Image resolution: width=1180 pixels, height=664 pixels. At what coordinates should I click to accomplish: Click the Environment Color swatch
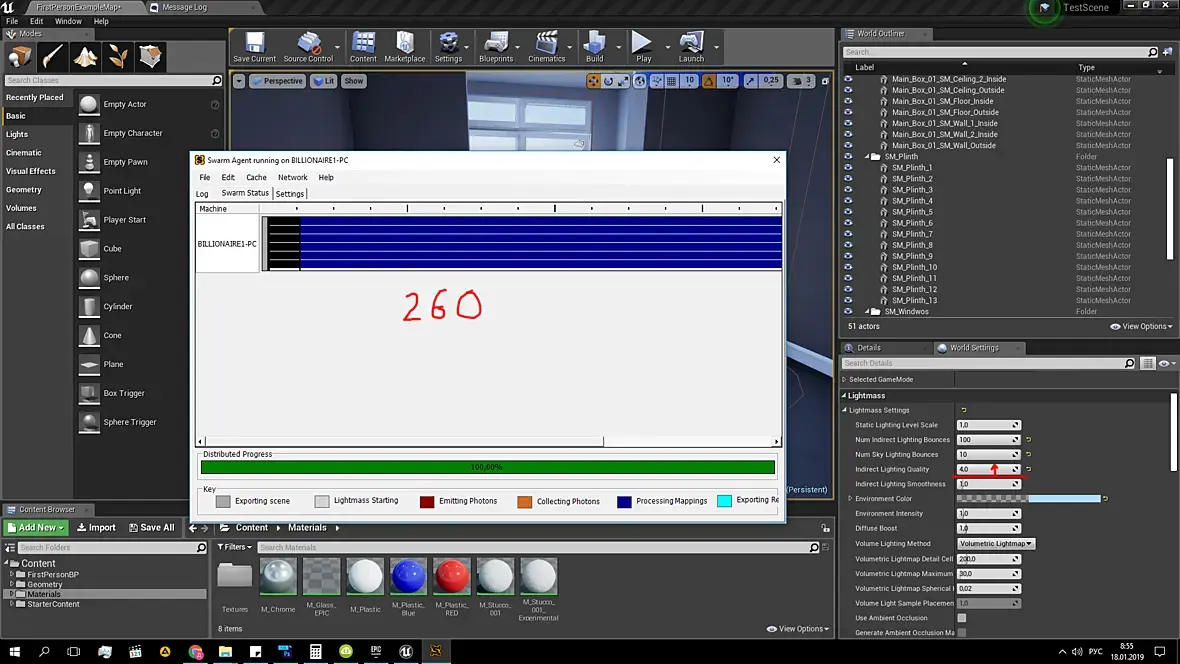(x=1028, y=498)
